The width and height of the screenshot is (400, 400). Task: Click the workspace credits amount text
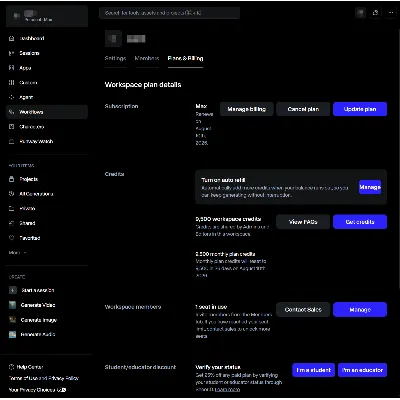[228, 219]
